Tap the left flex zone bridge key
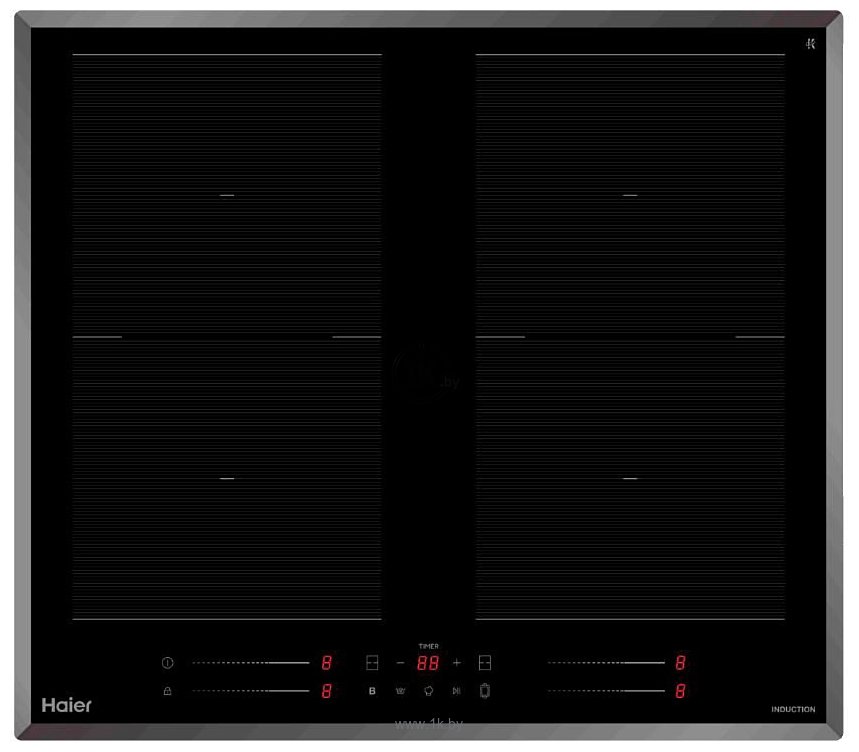 pyautogui.click(x=372, y=663)
